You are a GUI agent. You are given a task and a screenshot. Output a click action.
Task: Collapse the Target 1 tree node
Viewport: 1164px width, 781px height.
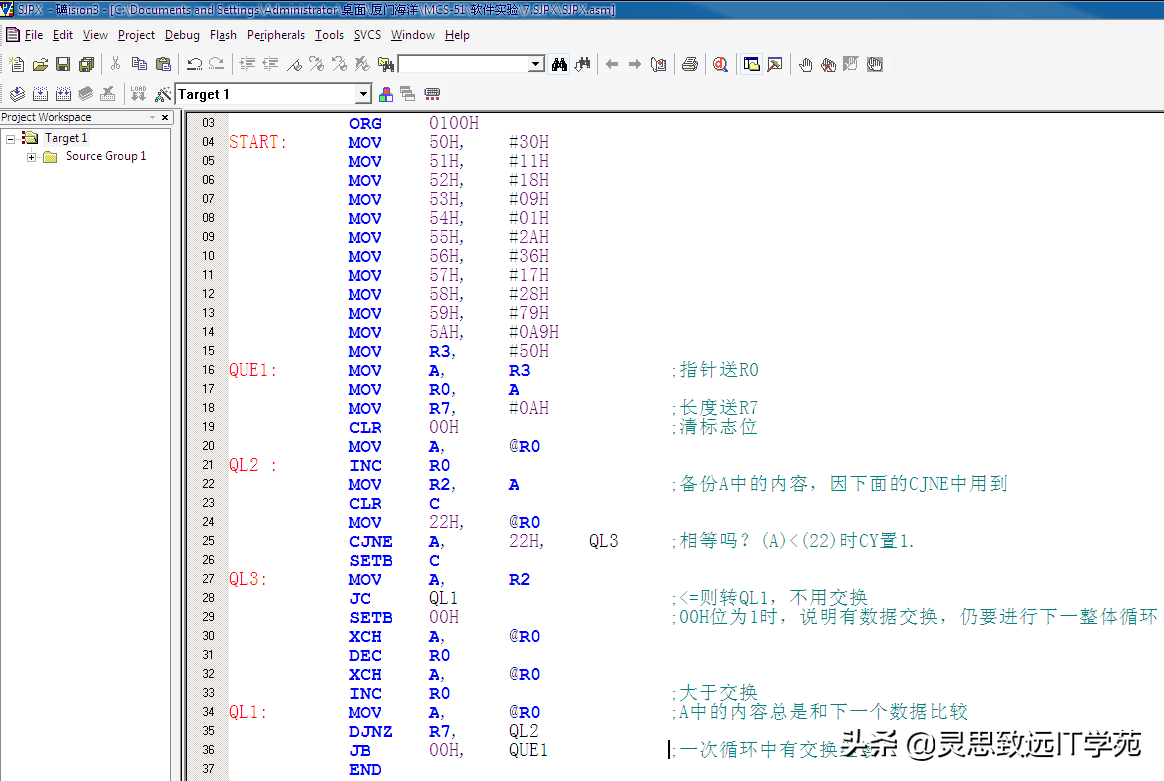11,139
